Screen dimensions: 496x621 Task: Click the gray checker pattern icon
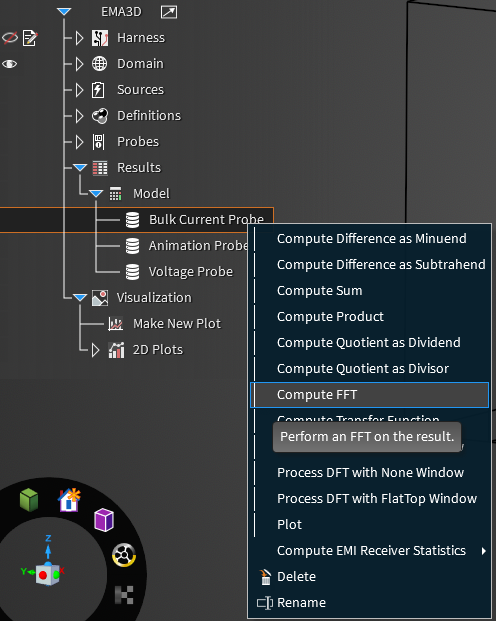(x=124, y=595)
